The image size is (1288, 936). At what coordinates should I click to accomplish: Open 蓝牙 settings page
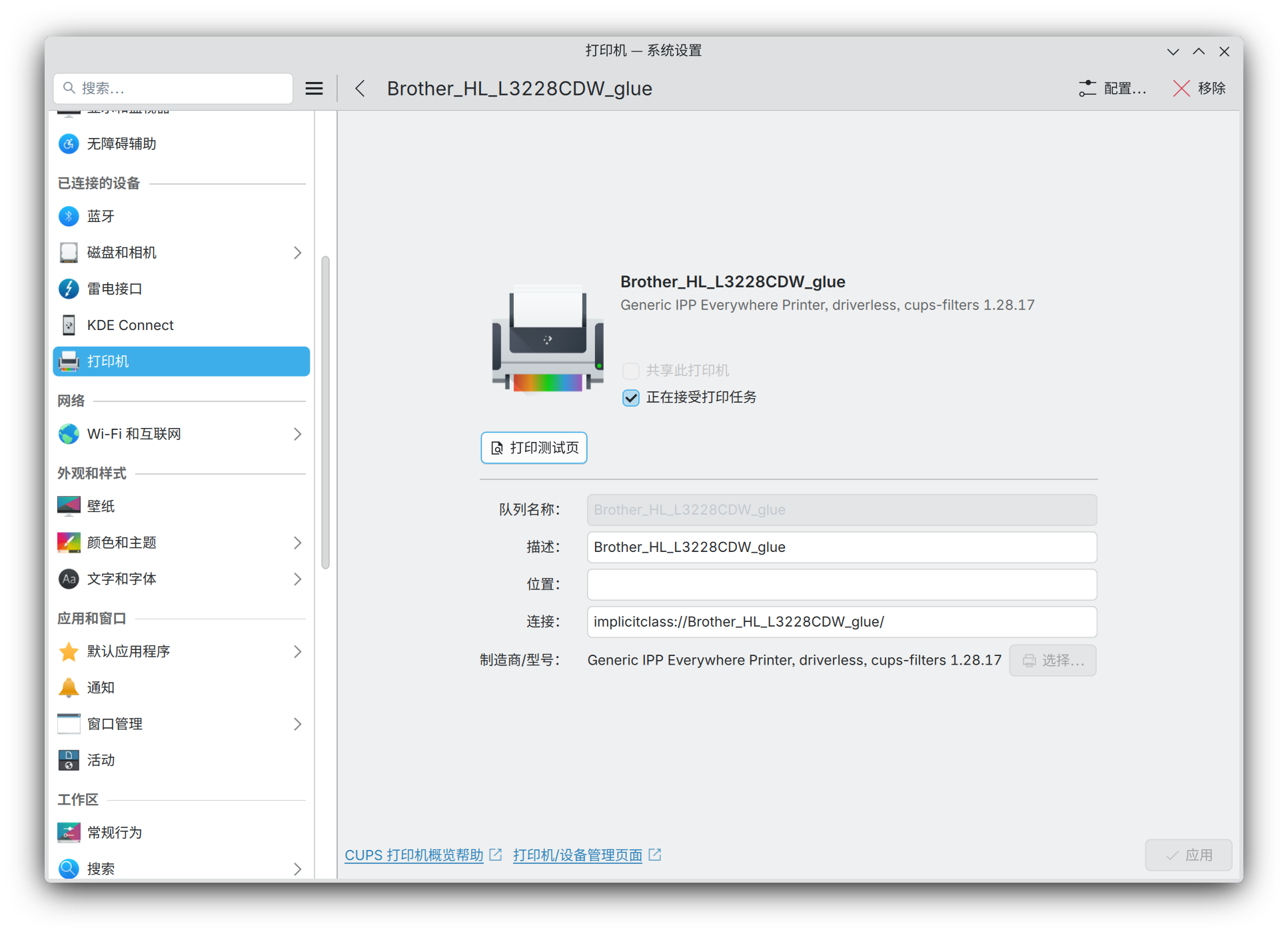181,217
